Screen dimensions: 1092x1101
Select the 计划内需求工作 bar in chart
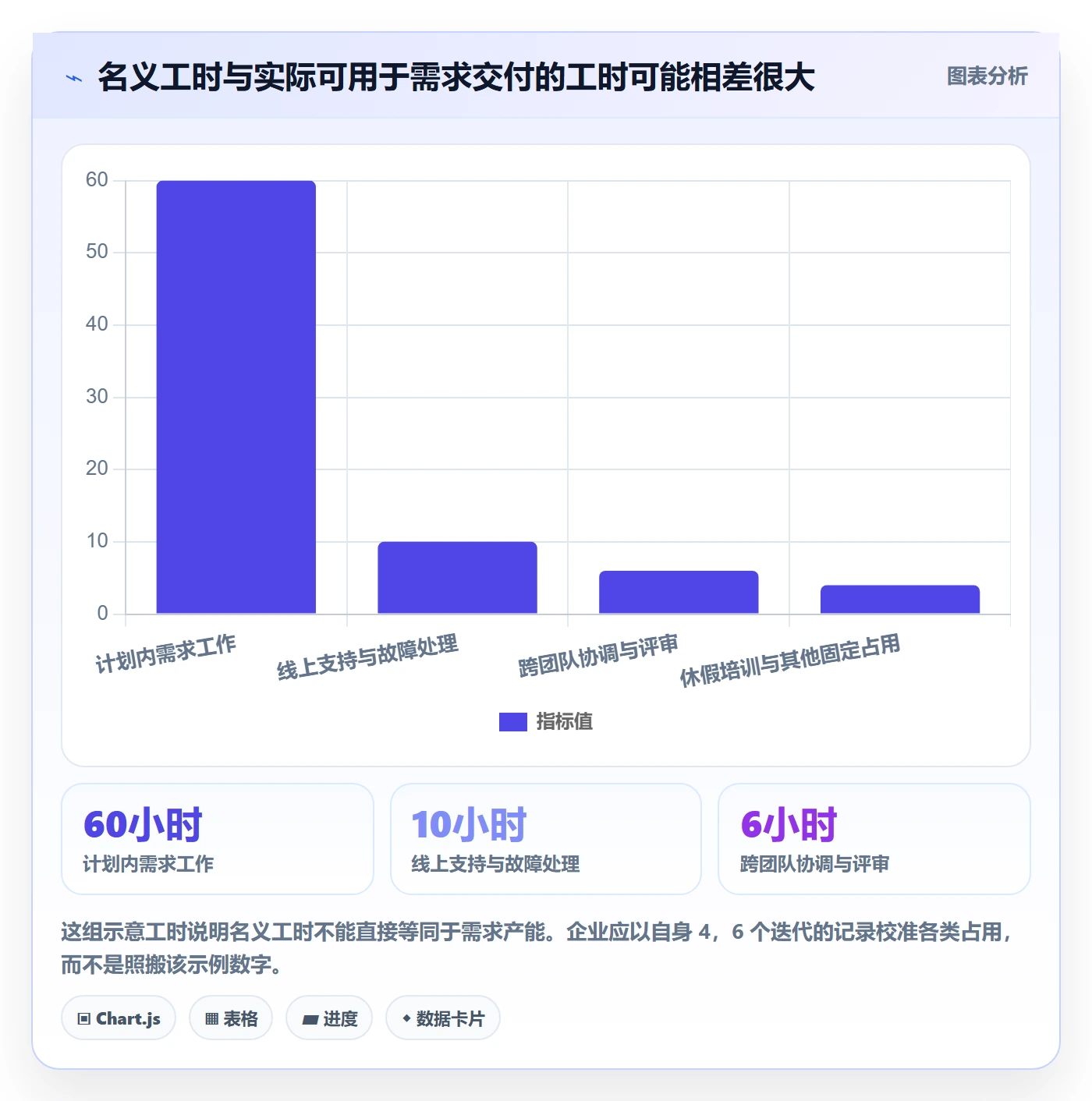[236, 397]
